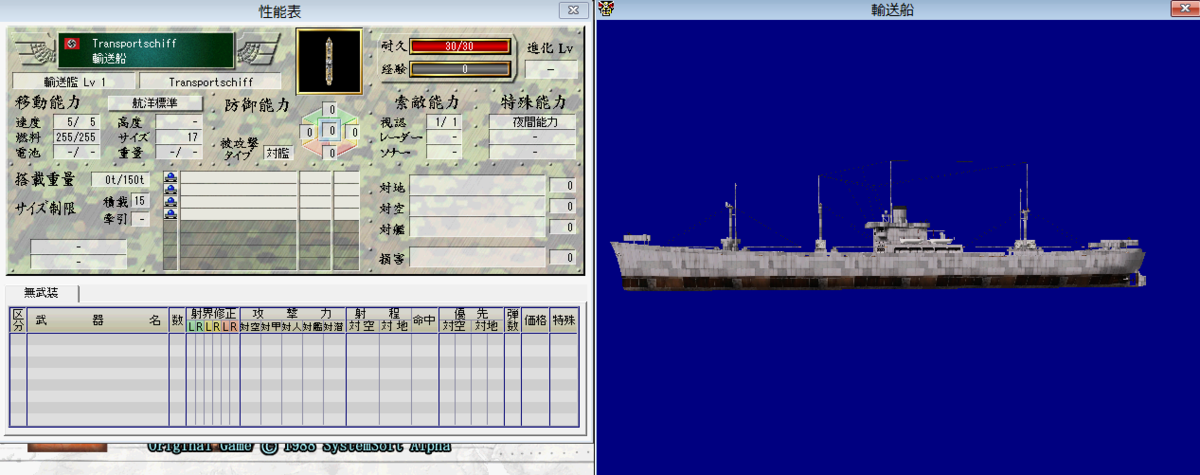Click the right value of the defense hexagon
Viewport: 1200px width, 475px height.
coord(352,131)
